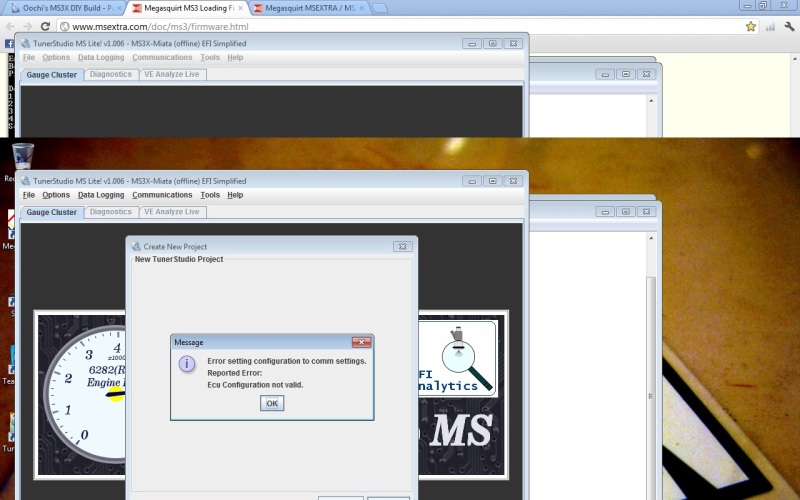Open Options menu in desktop TunerStudio window
Screen dimensions: 800x500
pos(56,195)
